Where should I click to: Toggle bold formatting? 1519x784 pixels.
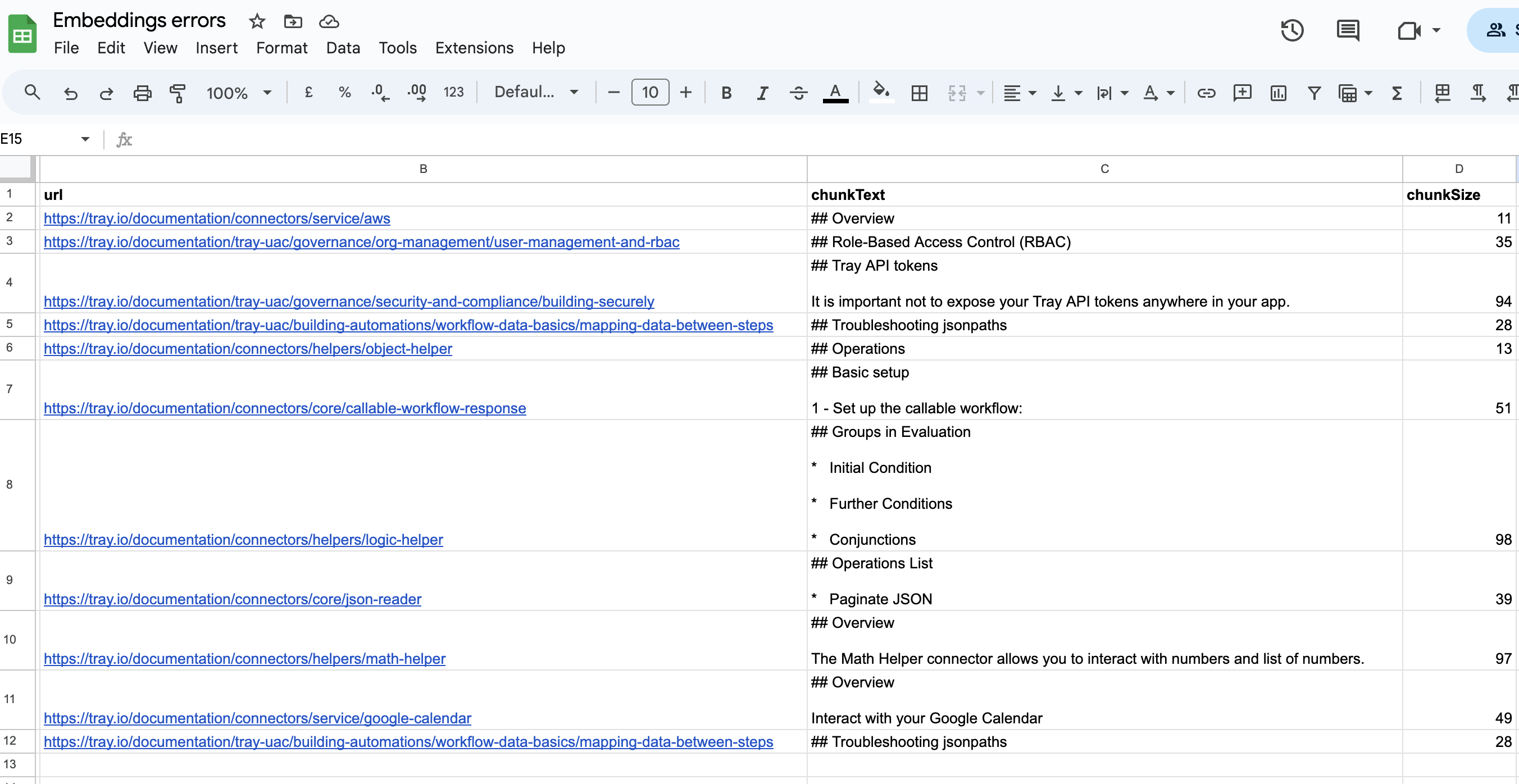coord(726,93)
